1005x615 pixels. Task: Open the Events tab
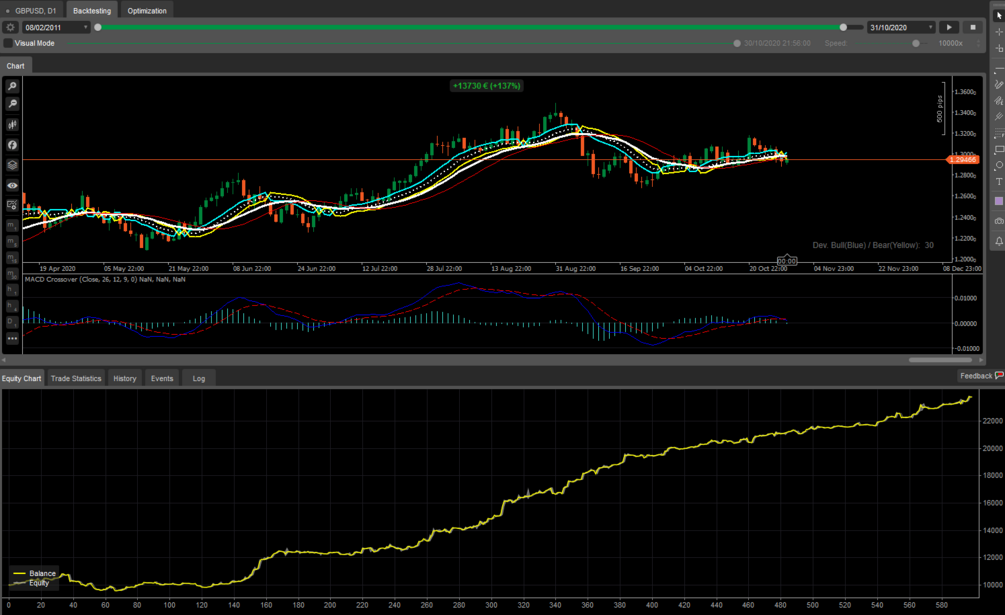tap(162, 379)
